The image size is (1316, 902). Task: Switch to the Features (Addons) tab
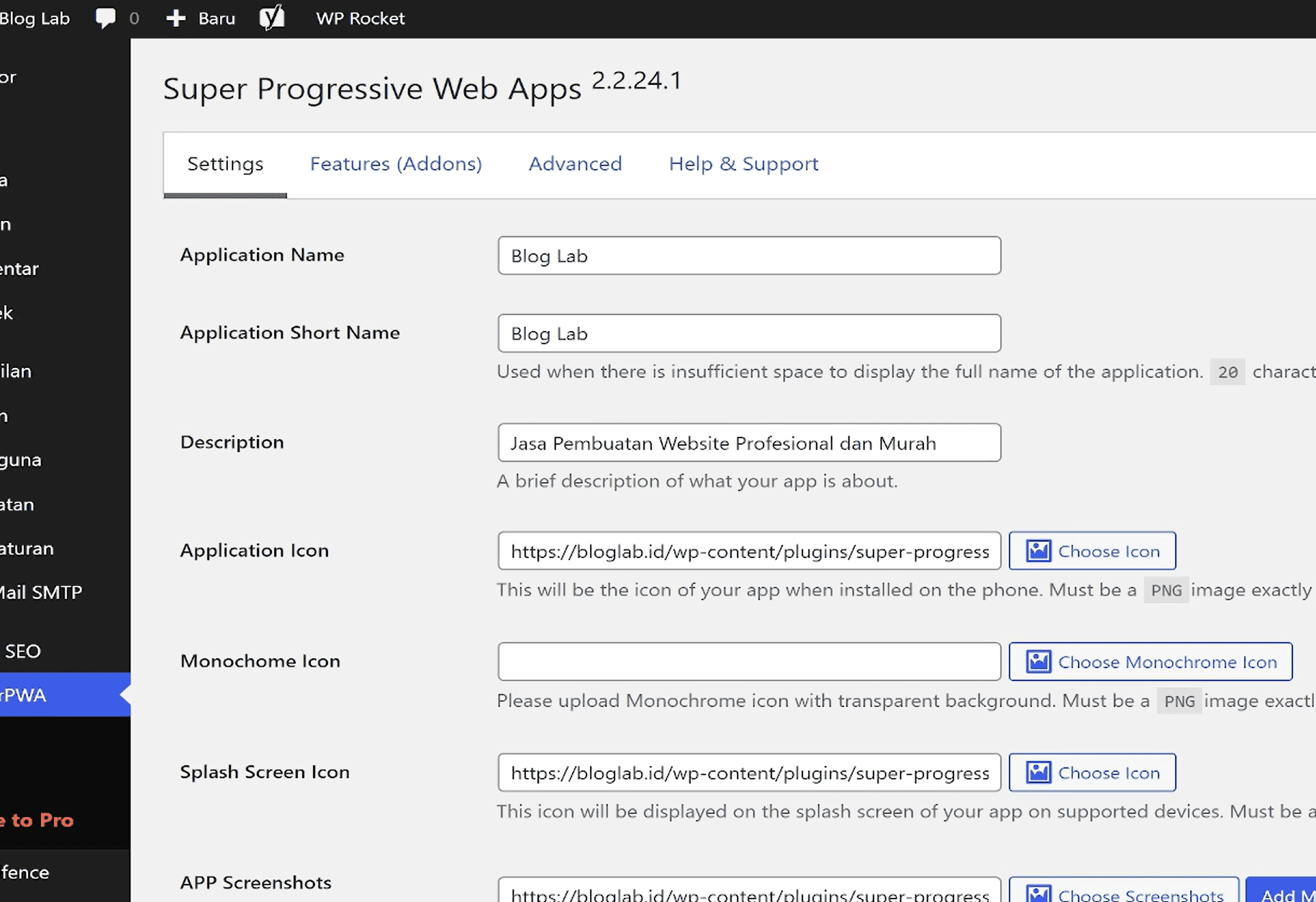pos(396,164)
